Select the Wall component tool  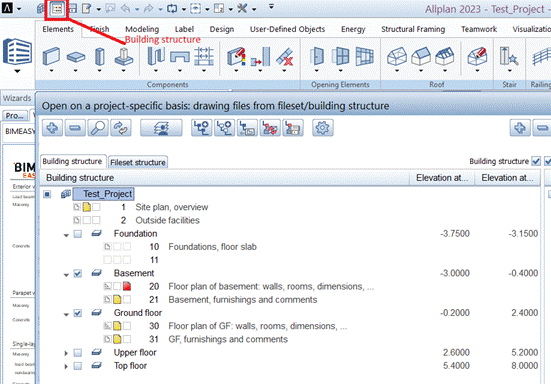tap(51, 57)
